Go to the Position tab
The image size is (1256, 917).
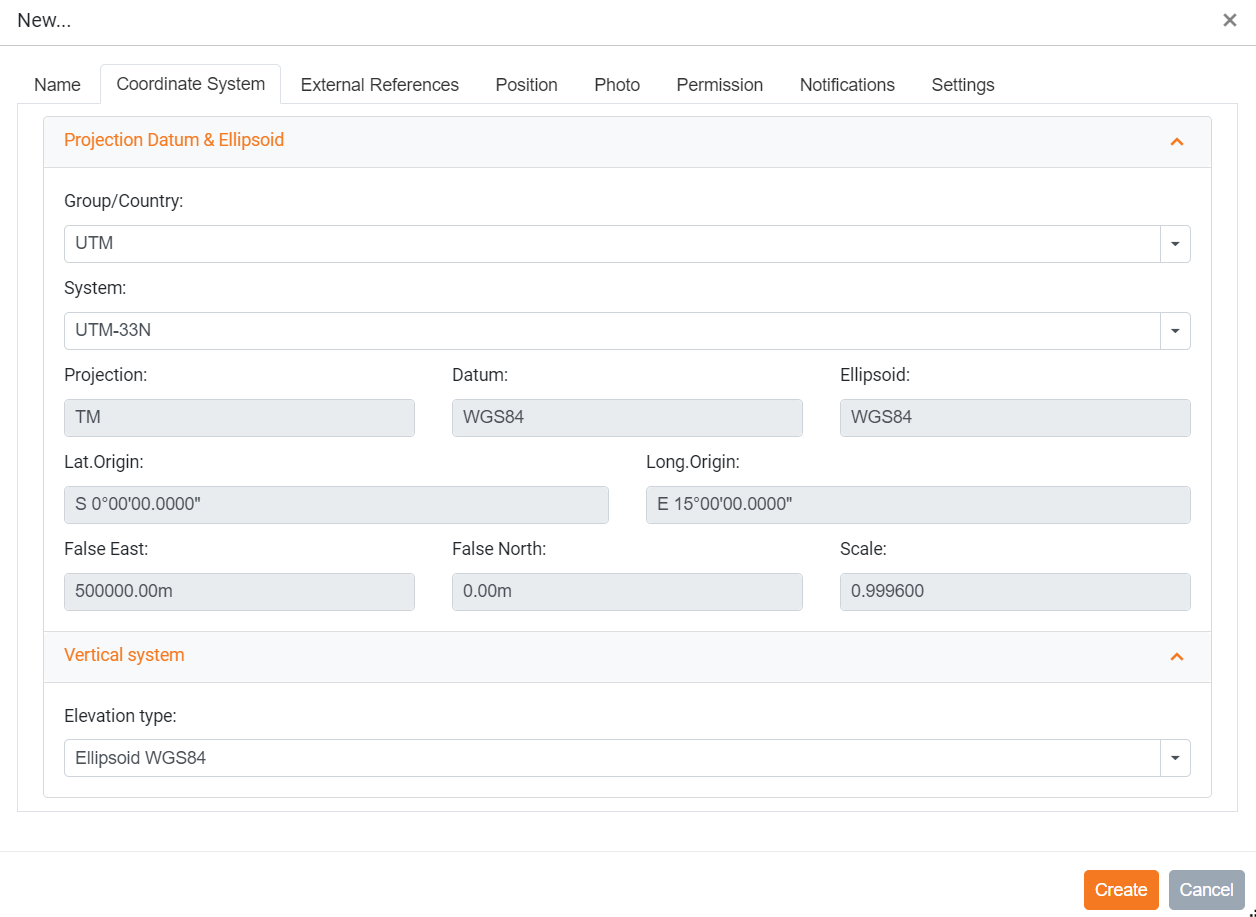526,85
